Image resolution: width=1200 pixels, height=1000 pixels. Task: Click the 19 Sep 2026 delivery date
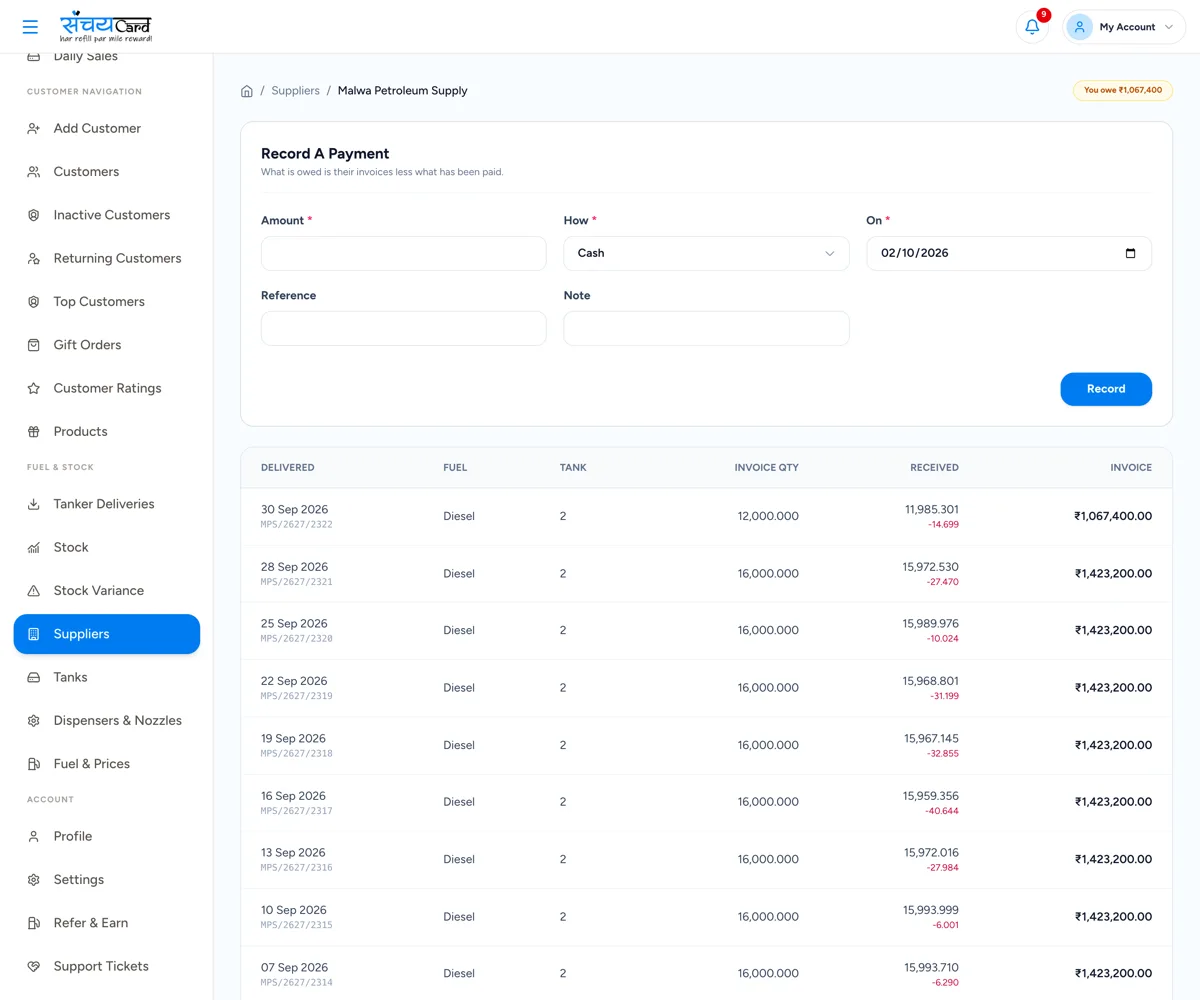(293, 739)
